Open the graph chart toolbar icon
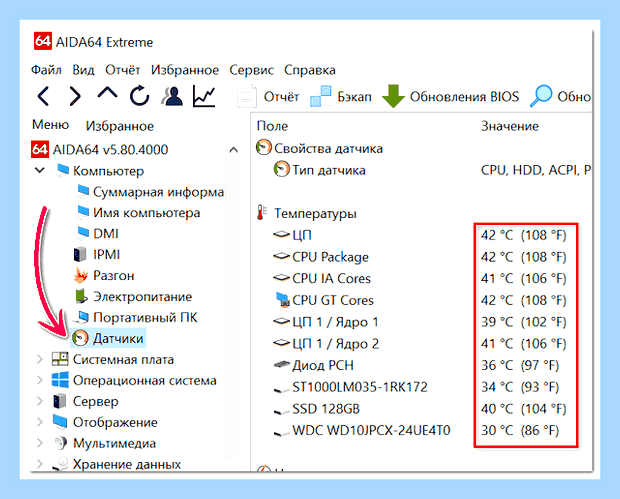The width and height of the screenshot is (620, 499). click(204, 96)
